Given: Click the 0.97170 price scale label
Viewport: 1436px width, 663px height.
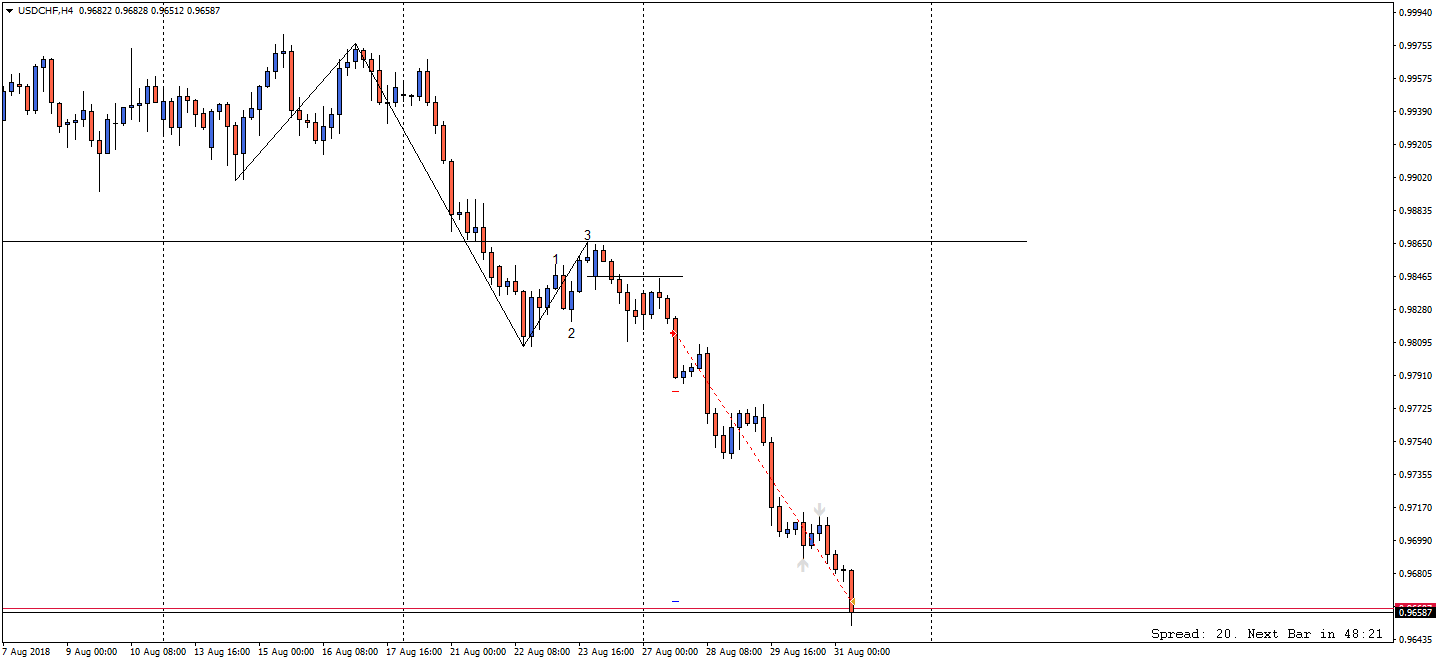Looking at the screenshot, I should (1414, 508).
